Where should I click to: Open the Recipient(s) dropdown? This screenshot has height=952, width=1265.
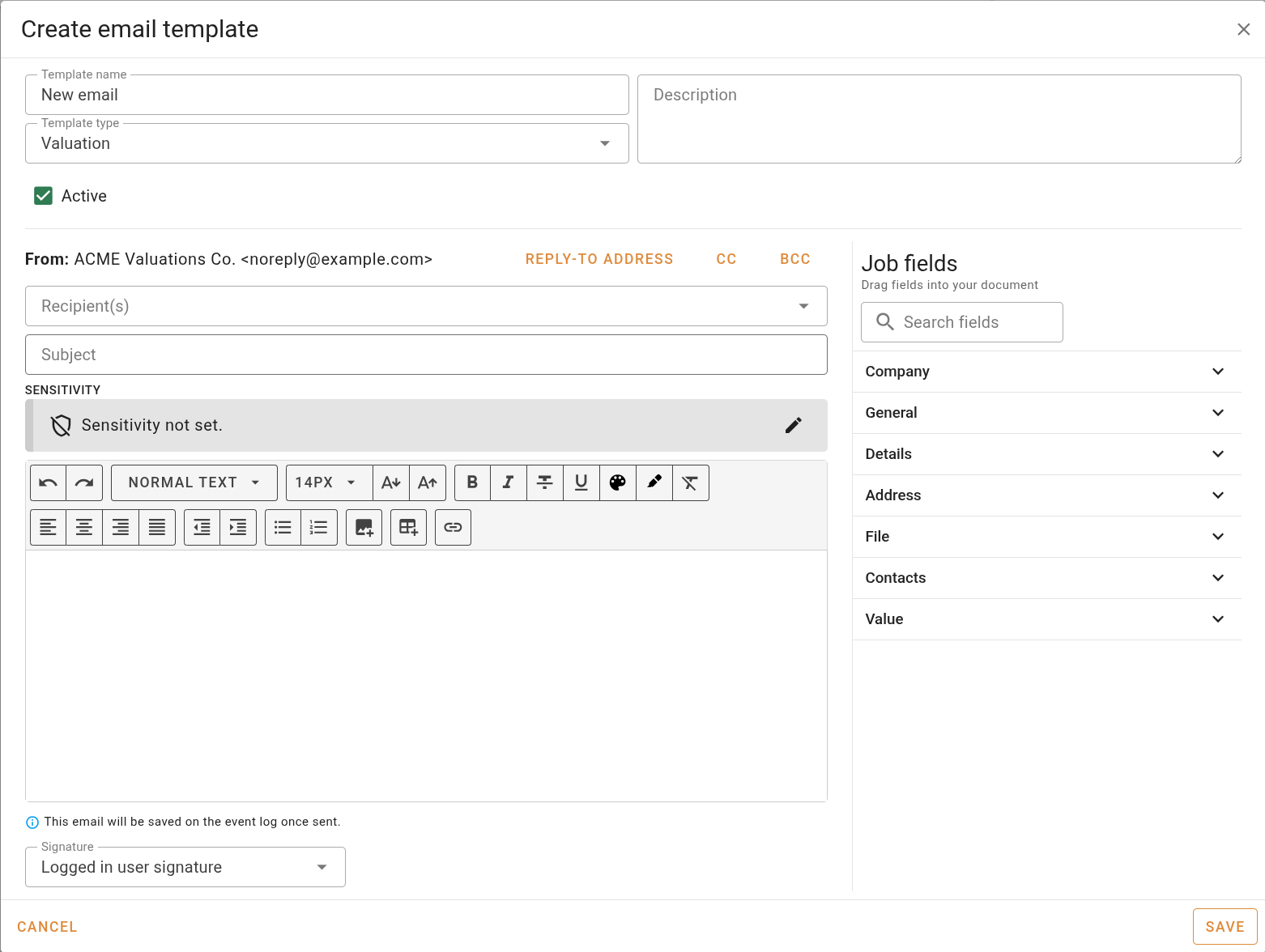[x=426, y=306]
